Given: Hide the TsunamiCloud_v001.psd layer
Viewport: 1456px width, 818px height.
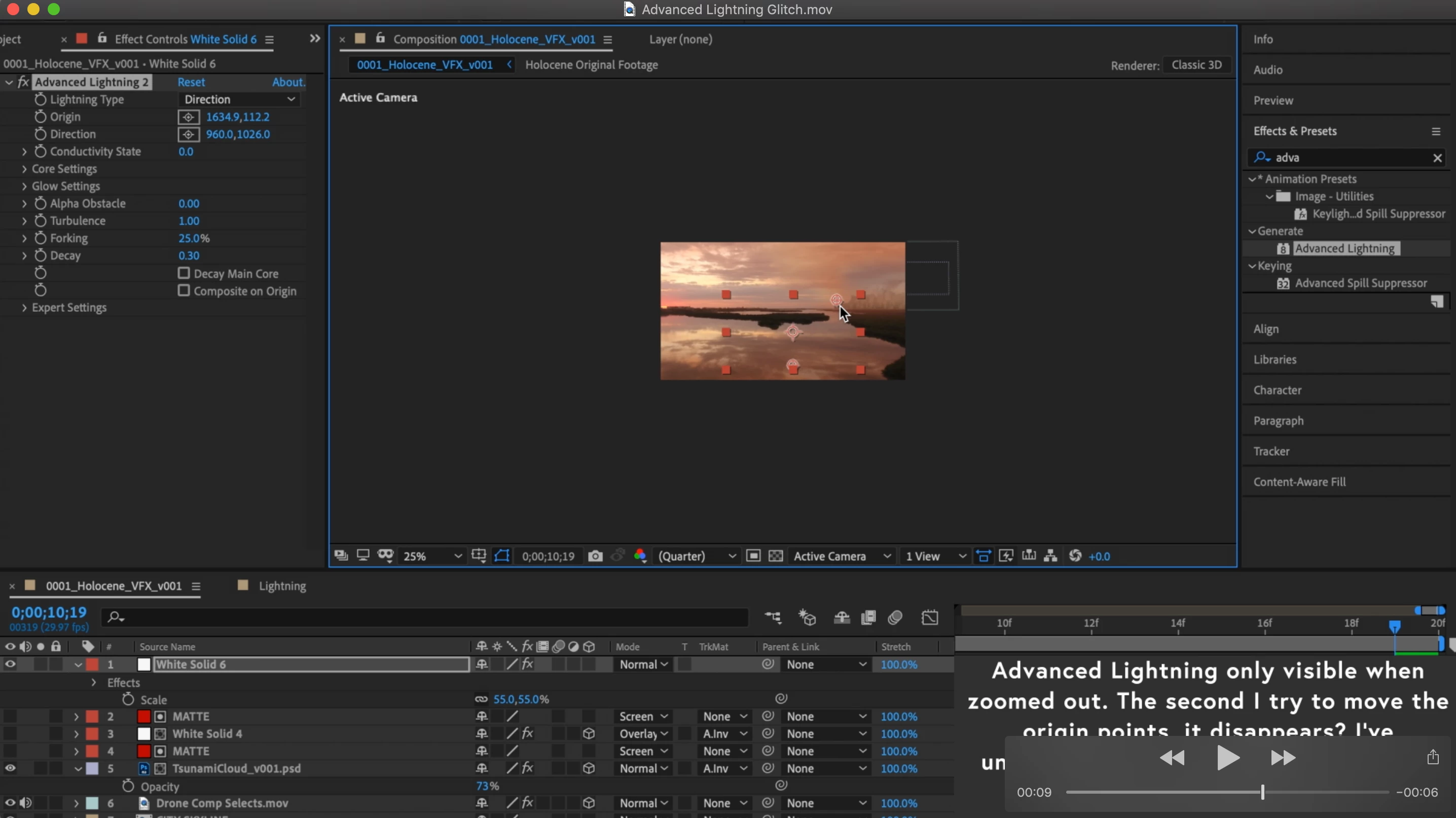Looking at the screenshot, I should click(x=10, y=768).
